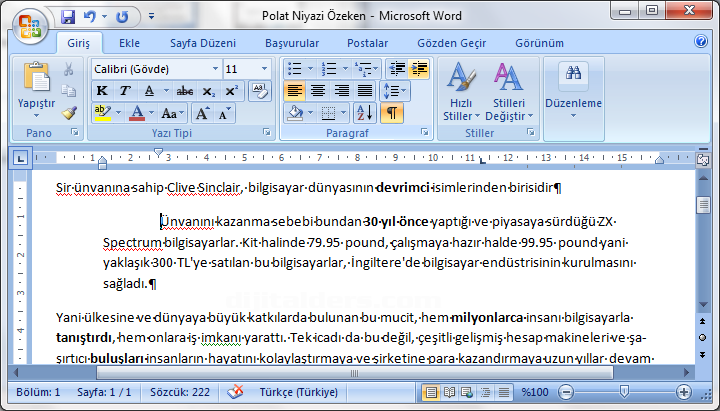Open Word Help question mark icon
The height and width of the screenshot is (411, 720).
[x=701, y=41]
